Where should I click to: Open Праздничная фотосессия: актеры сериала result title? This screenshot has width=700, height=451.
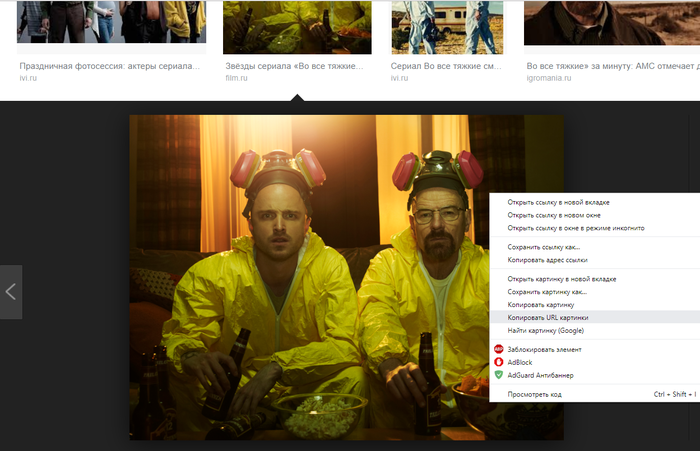[x=109, y=66]
